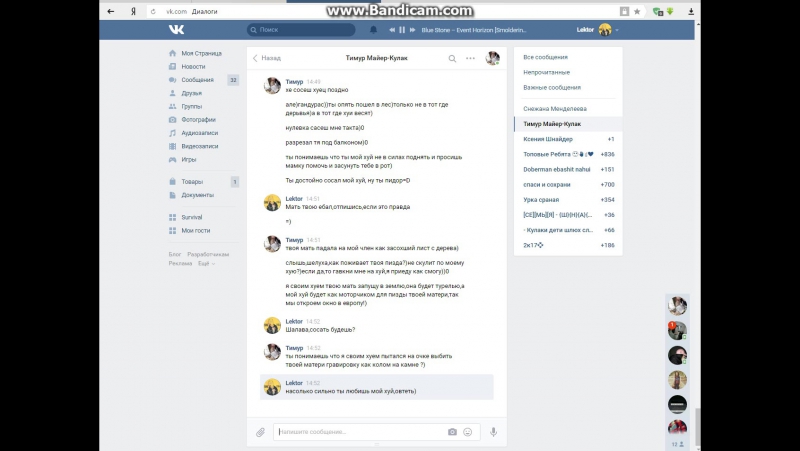Open friend avatar with red notification badge

coord(678,331)
